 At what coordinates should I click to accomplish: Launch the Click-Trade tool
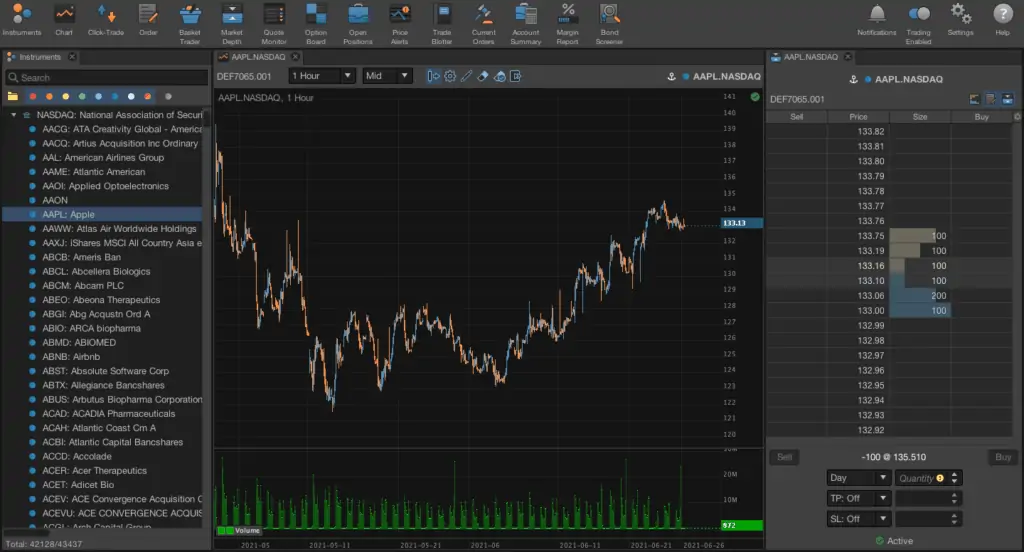coord(106,20)
